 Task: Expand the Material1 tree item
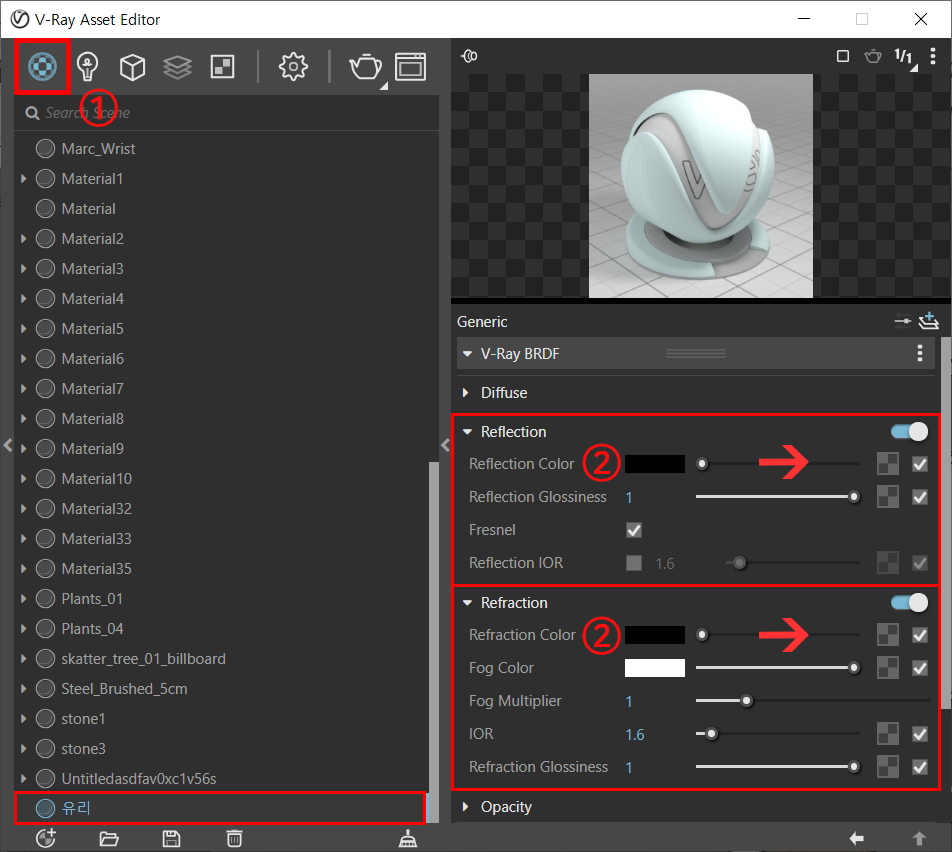point(24,179)
